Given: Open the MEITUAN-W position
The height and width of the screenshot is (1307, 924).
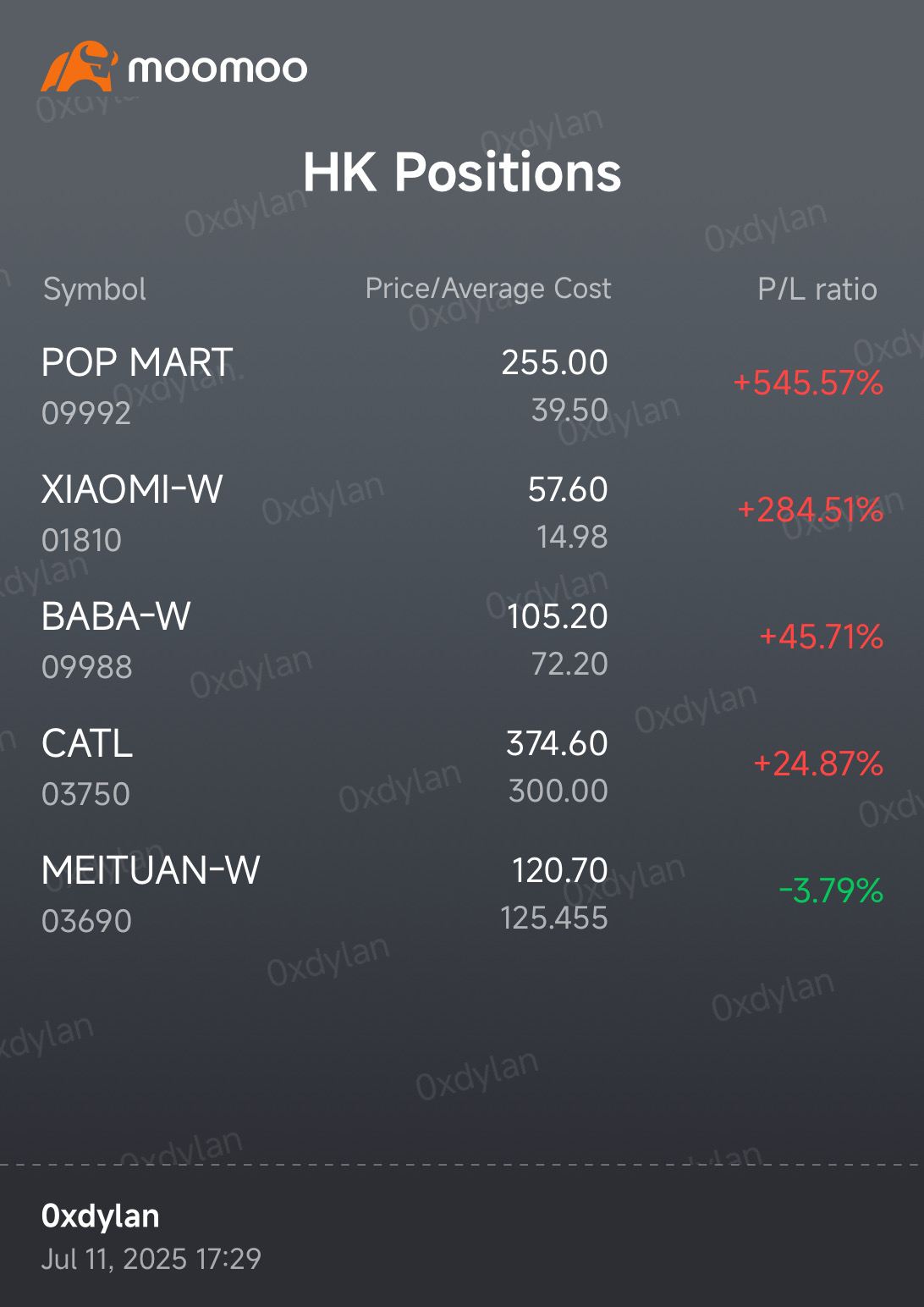Looking at the screenshot, I should 462,894.
